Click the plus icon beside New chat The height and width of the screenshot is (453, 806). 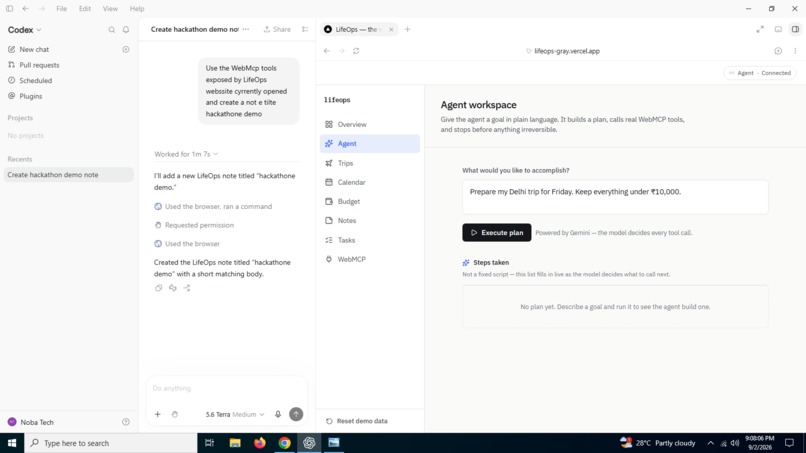(x=126, y=49)
